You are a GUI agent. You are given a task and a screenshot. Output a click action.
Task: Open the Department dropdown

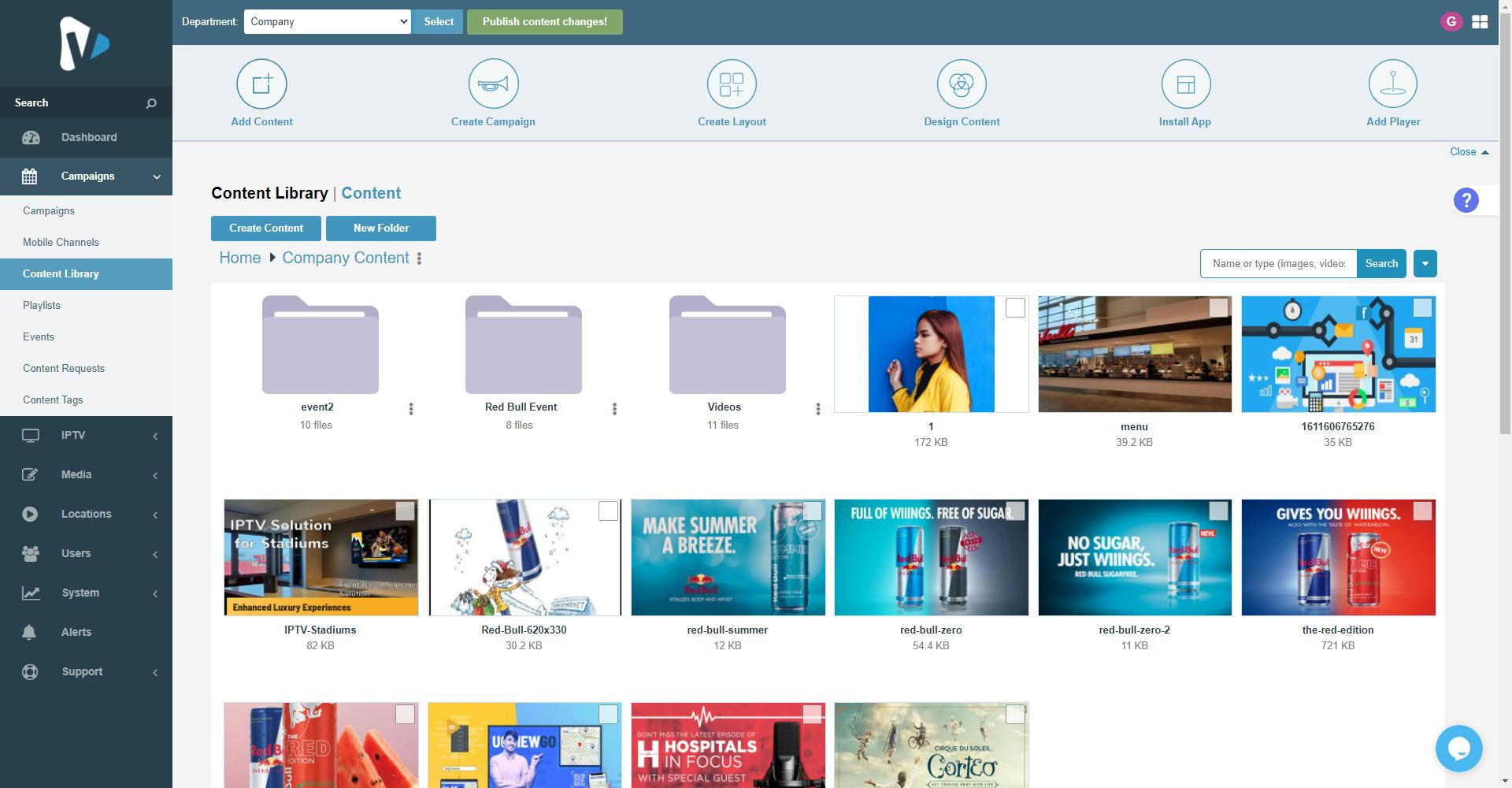point(328,21)
